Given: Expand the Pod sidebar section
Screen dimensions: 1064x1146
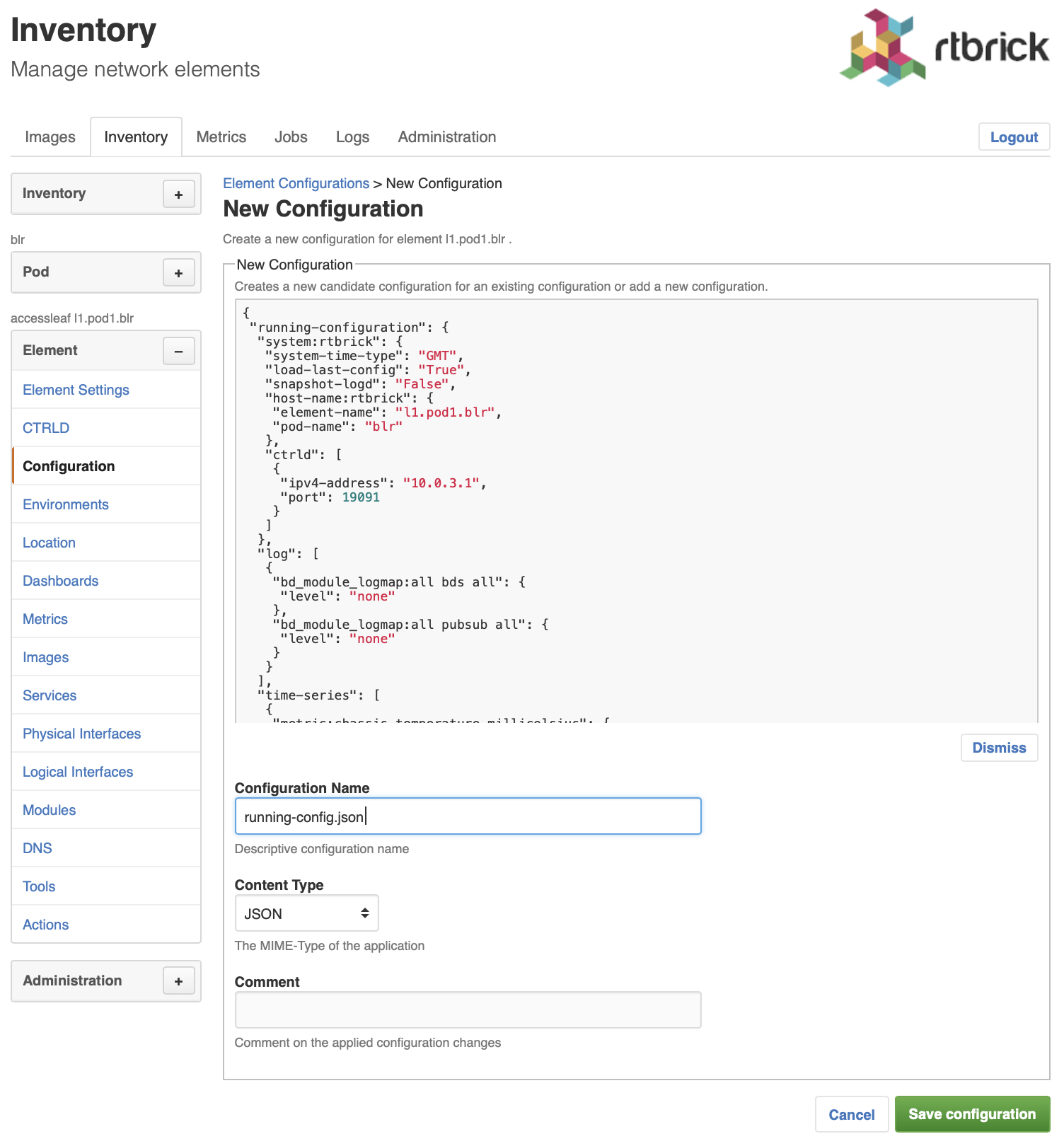Looking at the screenshot, I should [x=179, y=272].
